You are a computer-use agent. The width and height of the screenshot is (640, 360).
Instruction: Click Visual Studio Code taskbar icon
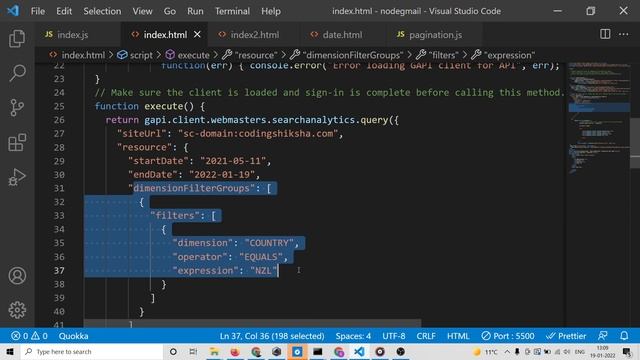pyautogui.click(x=359, y=351)
